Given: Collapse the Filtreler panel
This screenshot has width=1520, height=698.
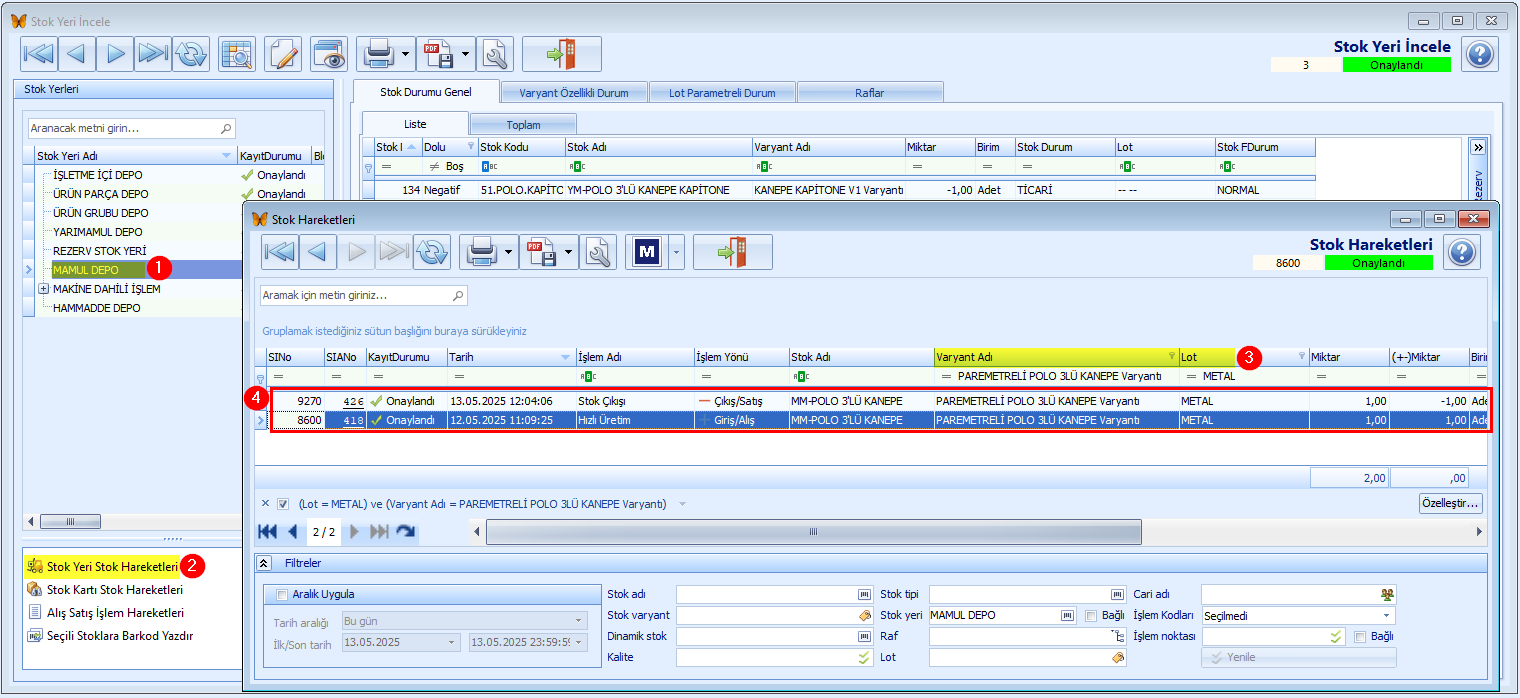Looking at the screenshot, I should (264, 563).
